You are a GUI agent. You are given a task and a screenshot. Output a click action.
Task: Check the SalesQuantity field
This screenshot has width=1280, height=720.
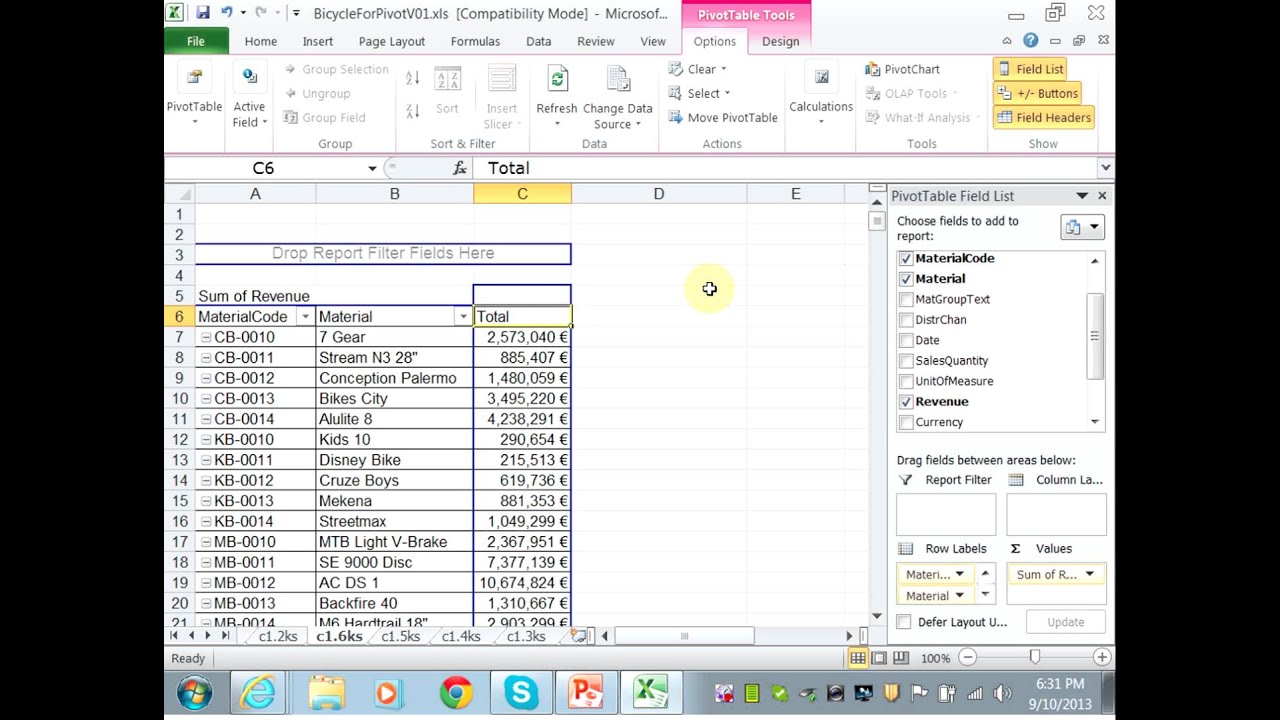point(906,361)
